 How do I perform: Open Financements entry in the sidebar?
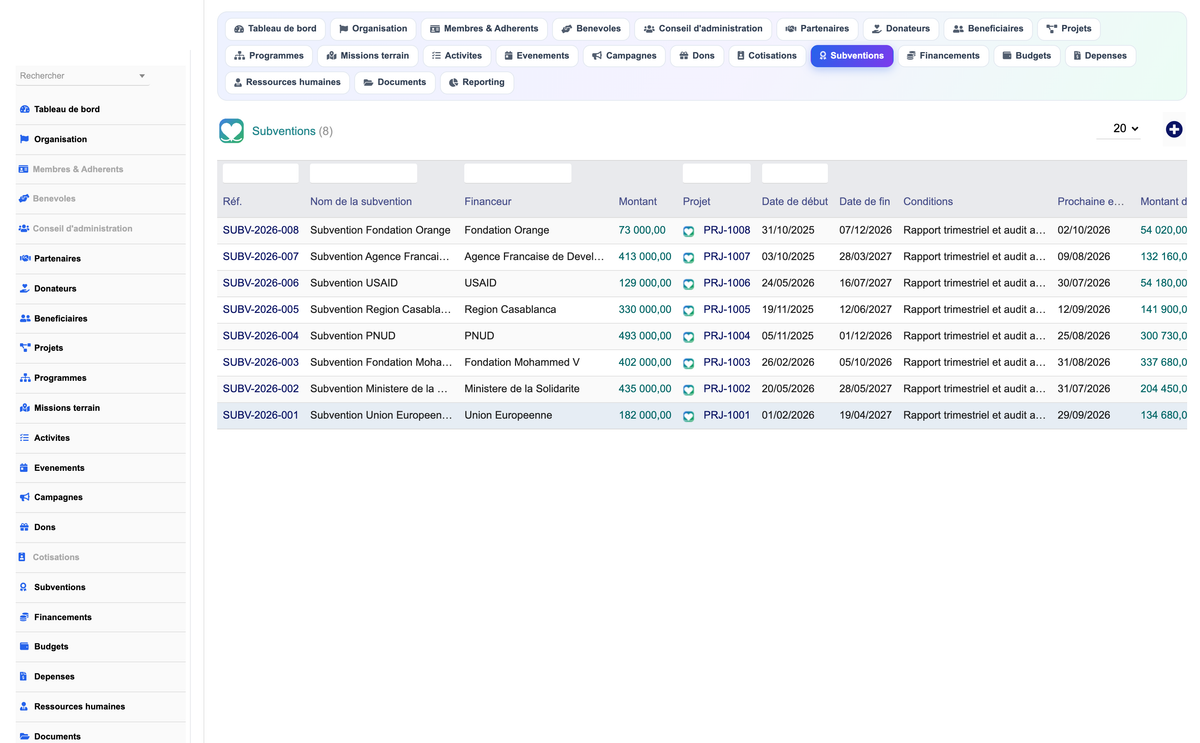[x=101, y=617]
